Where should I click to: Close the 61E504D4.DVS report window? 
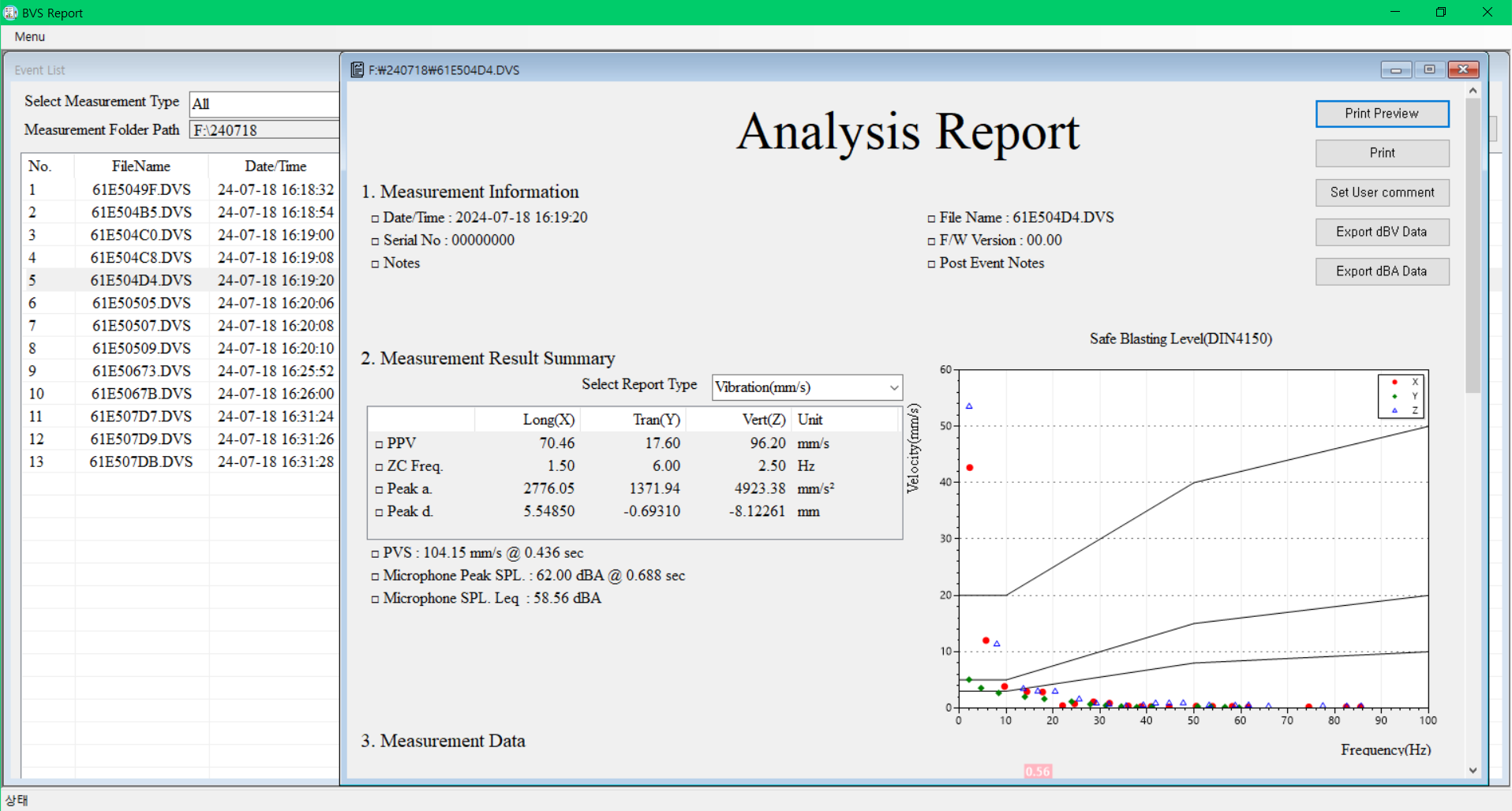point(1463,70)
